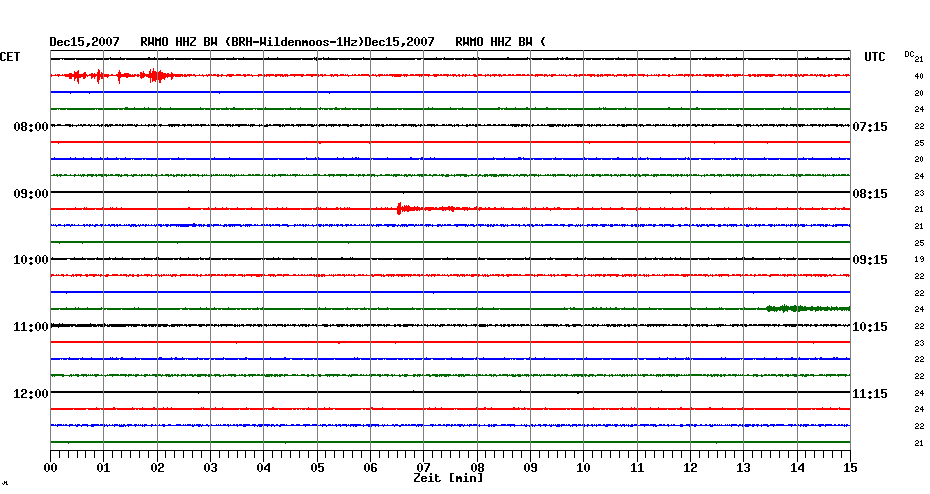Click minute label 01 on time axis
The height and width of the screenshot is (494, 930).
pyautogui.click(x=103, y=467)
